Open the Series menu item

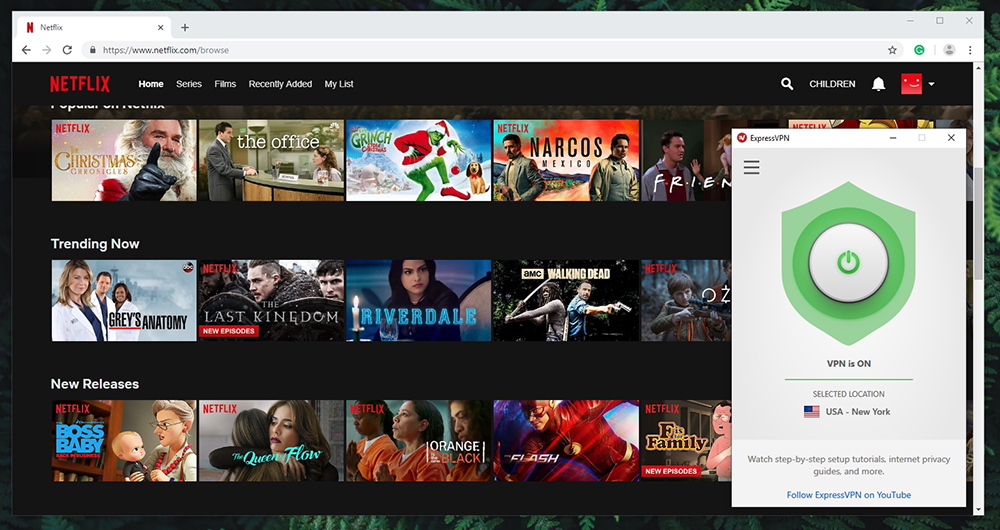click(x=189, y=84)
